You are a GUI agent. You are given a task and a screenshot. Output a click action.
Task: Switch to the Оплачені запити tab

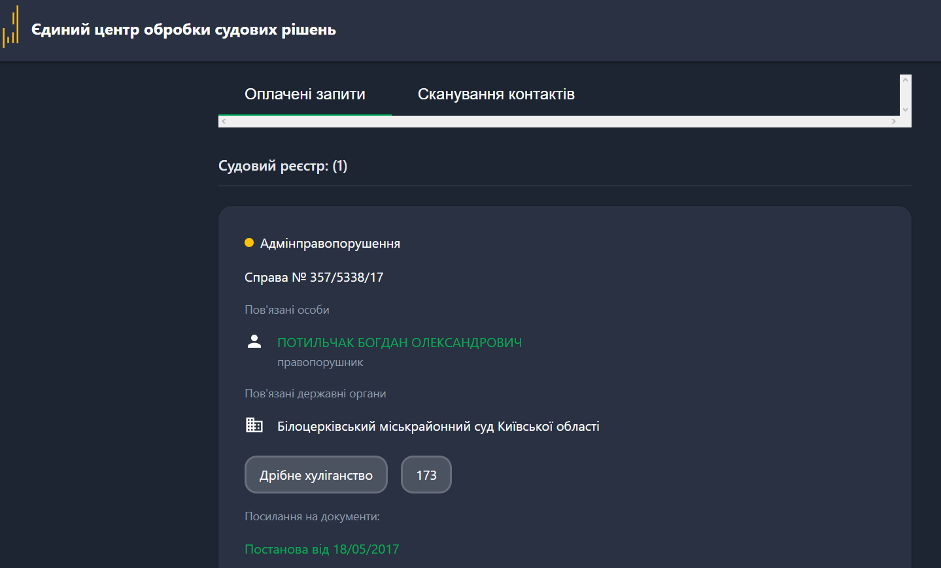pyautogui.click(x=305, y=94)
